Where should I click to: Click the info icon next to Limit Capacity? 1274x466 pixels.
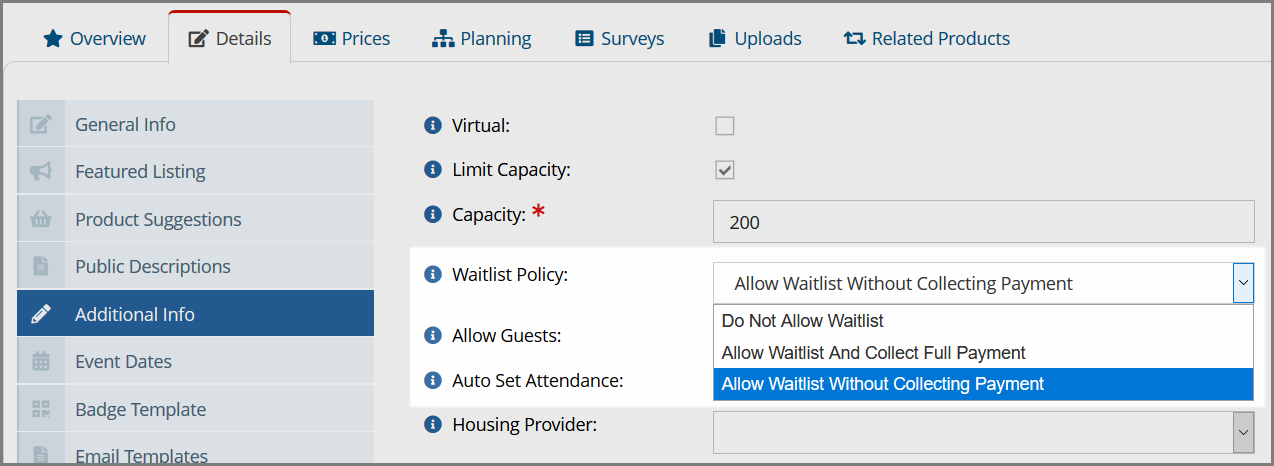pos(433,169)
